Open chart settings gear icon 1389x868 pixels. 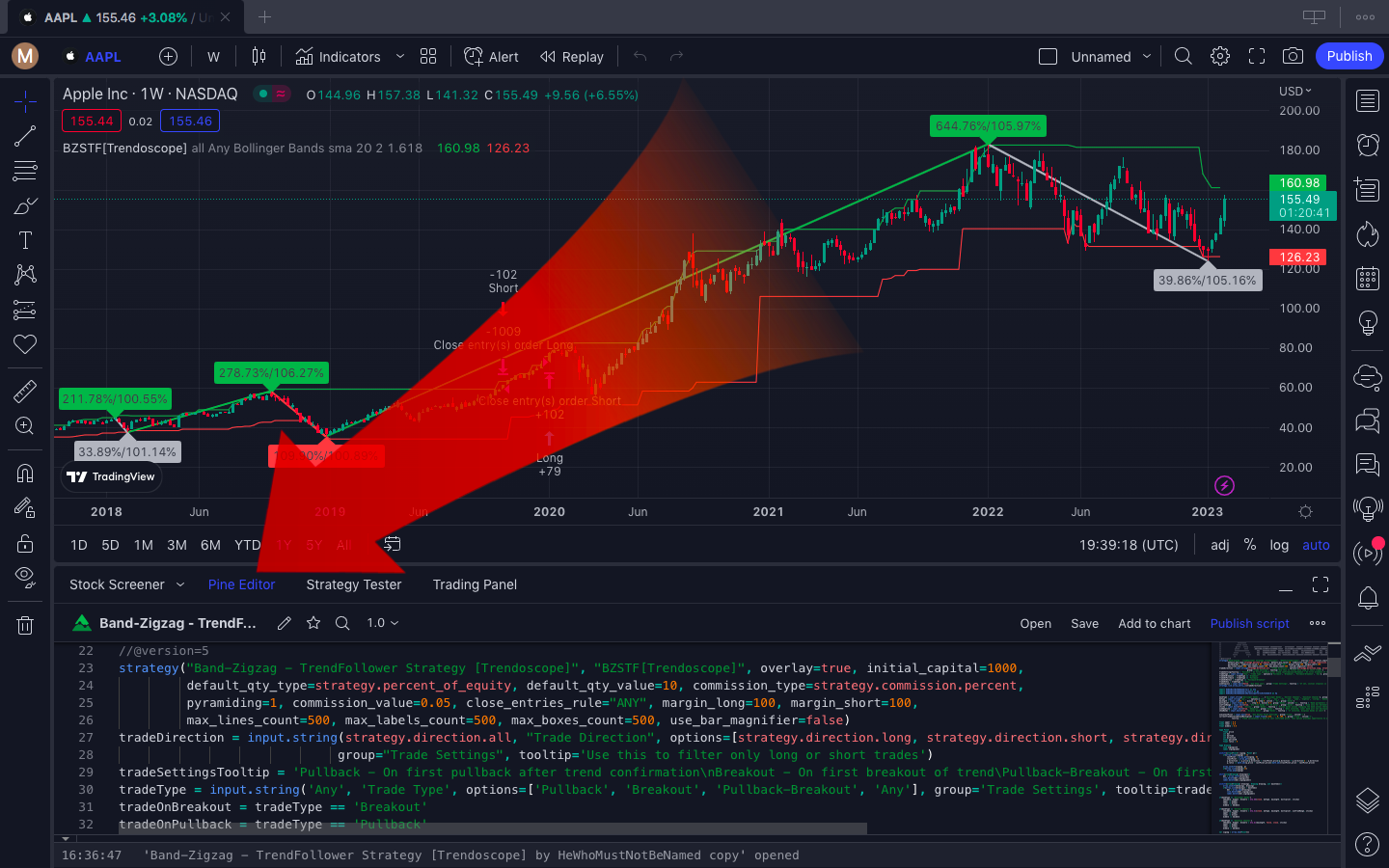(1220, 56)
